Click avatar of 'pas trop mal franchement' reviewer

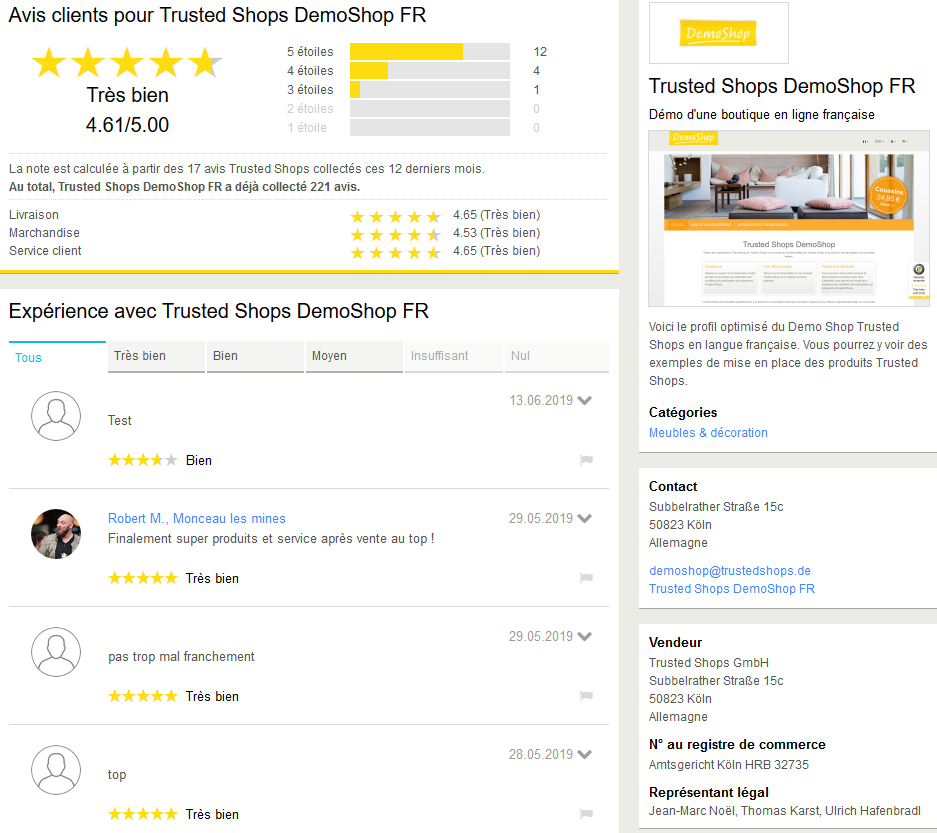(56, 652)
